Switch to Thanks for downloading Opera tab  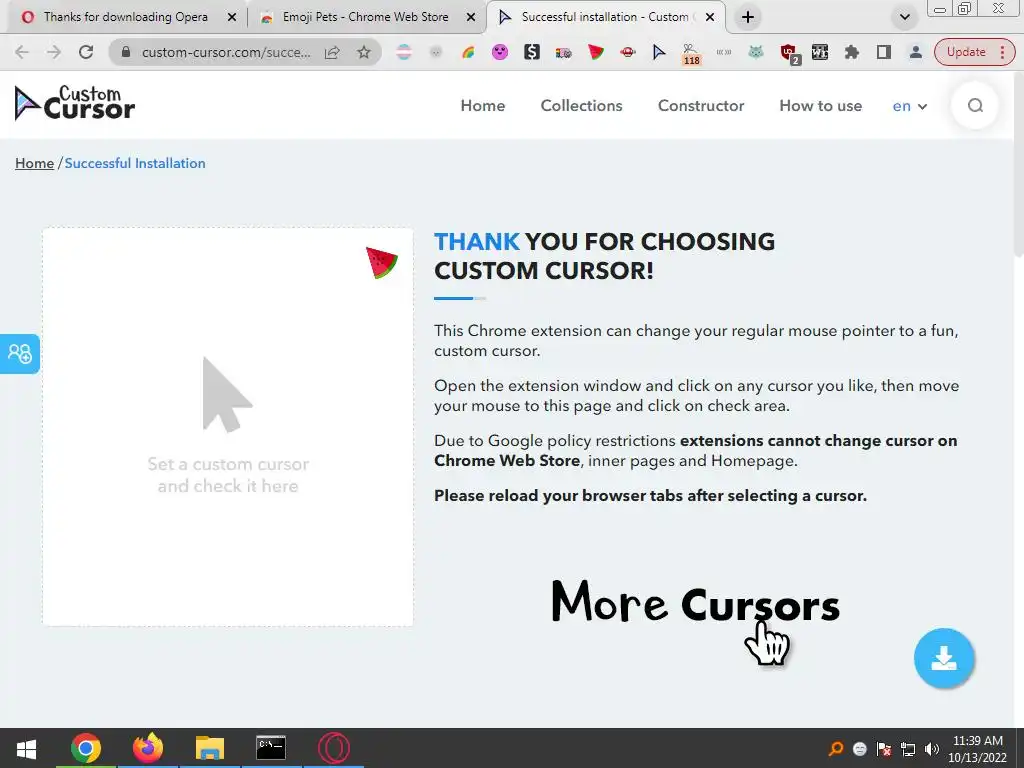125,17
